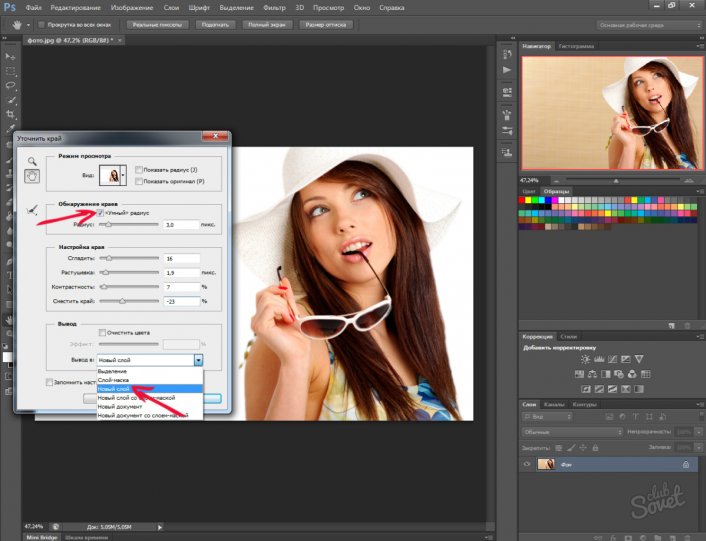The width and height of the screenshot is (706, 541).
Task: Click the "Полный экран" button
Action: point(267,25)
